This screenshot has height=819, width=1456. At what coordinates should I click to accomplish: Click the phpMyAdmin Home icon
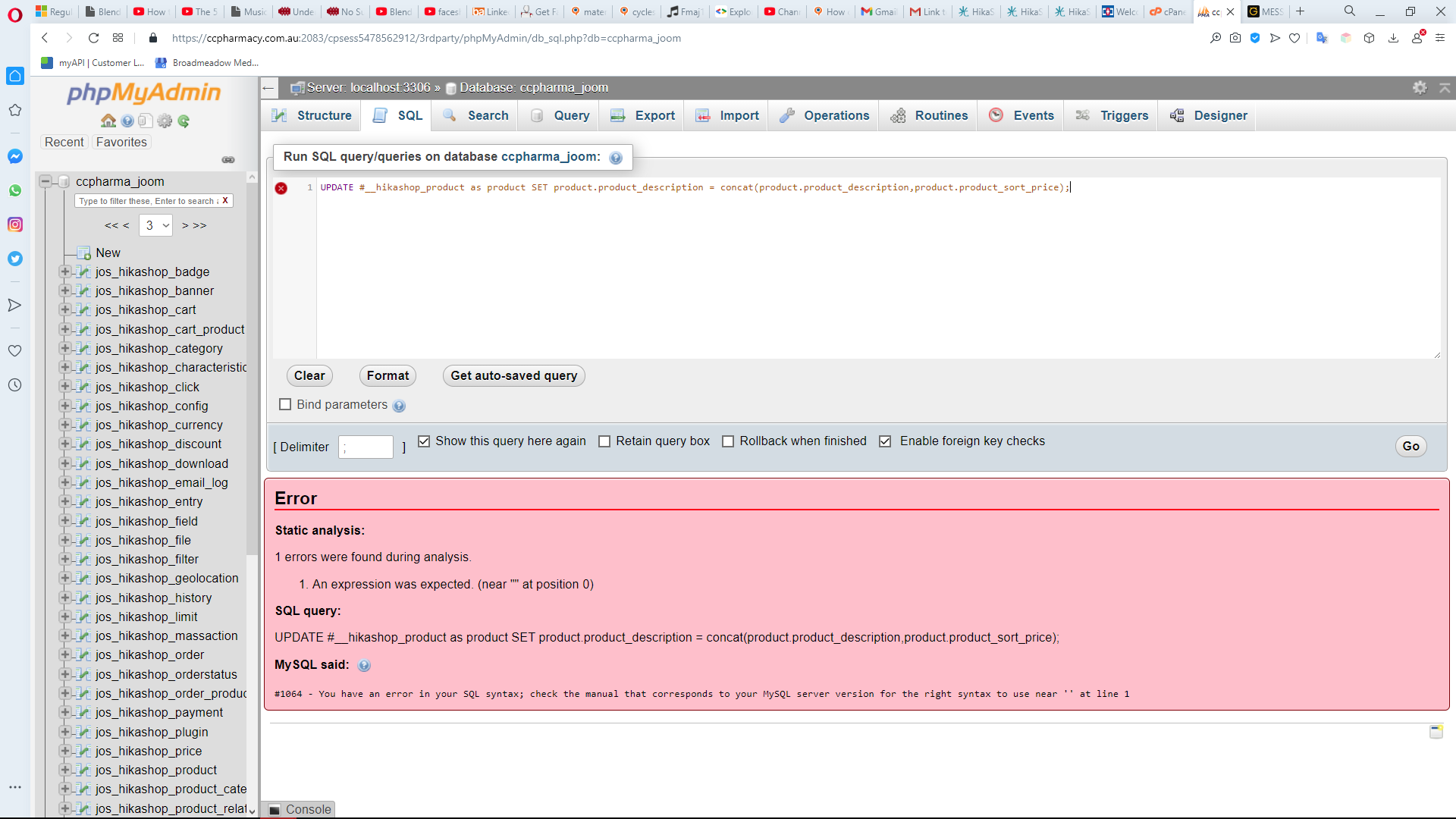coord(108,121)
